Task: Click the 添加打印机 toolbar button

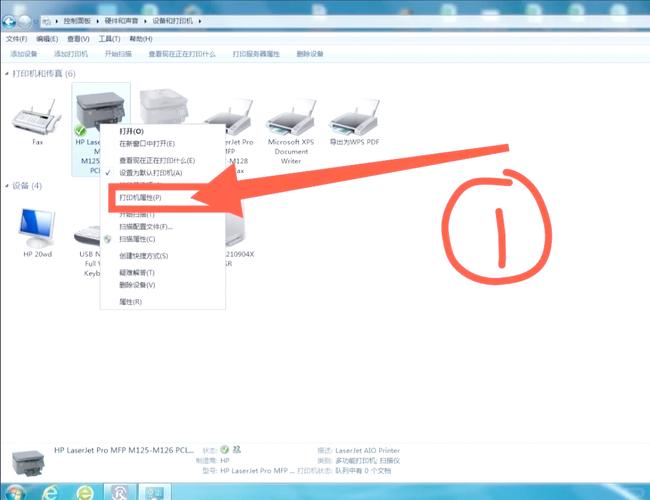Action: point(71,54)
